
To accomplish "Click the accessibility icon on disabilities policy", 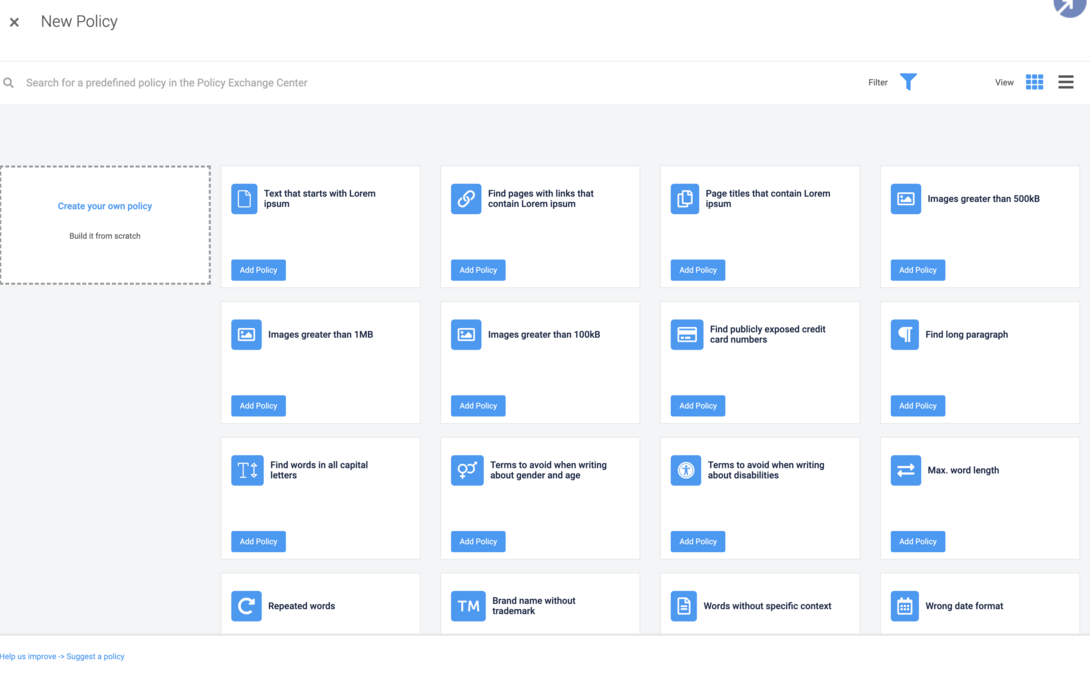I will tap(685, 470).
